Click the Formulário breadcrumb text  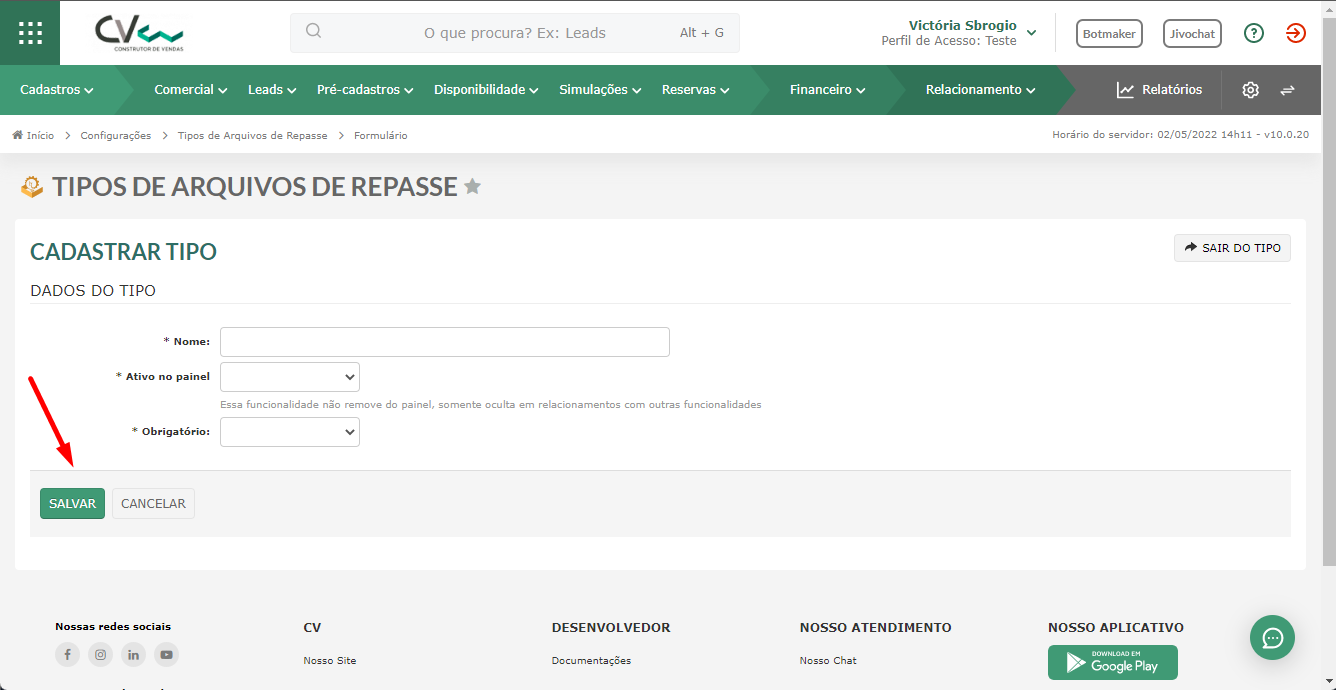coord(381,135)
